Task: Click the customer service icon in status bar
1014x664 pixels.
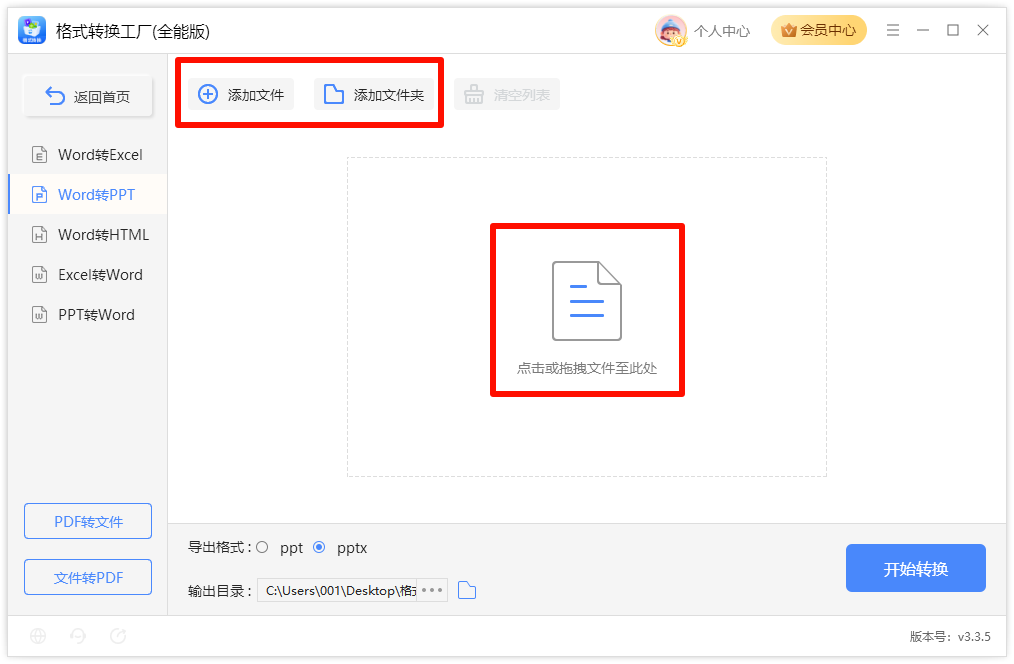Action: click(78, 636)
